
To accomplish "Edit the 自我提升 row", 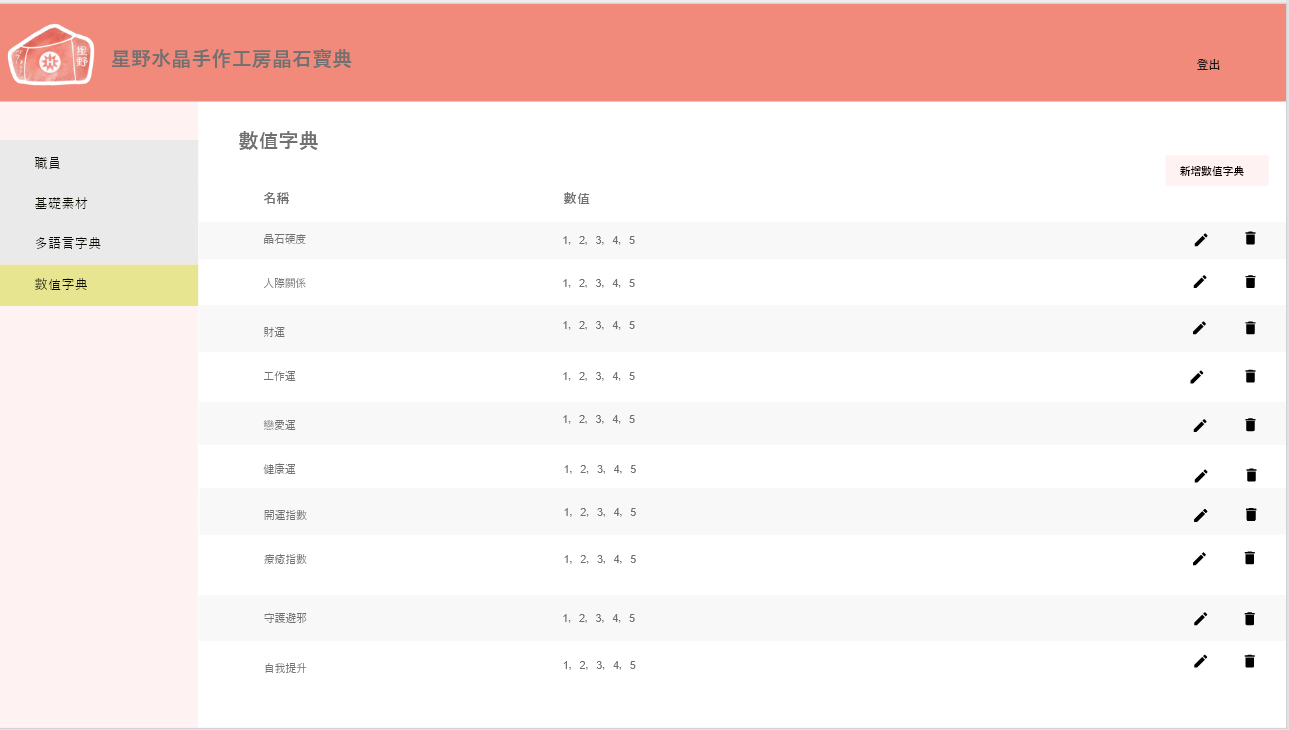I will click(1200, 661).
